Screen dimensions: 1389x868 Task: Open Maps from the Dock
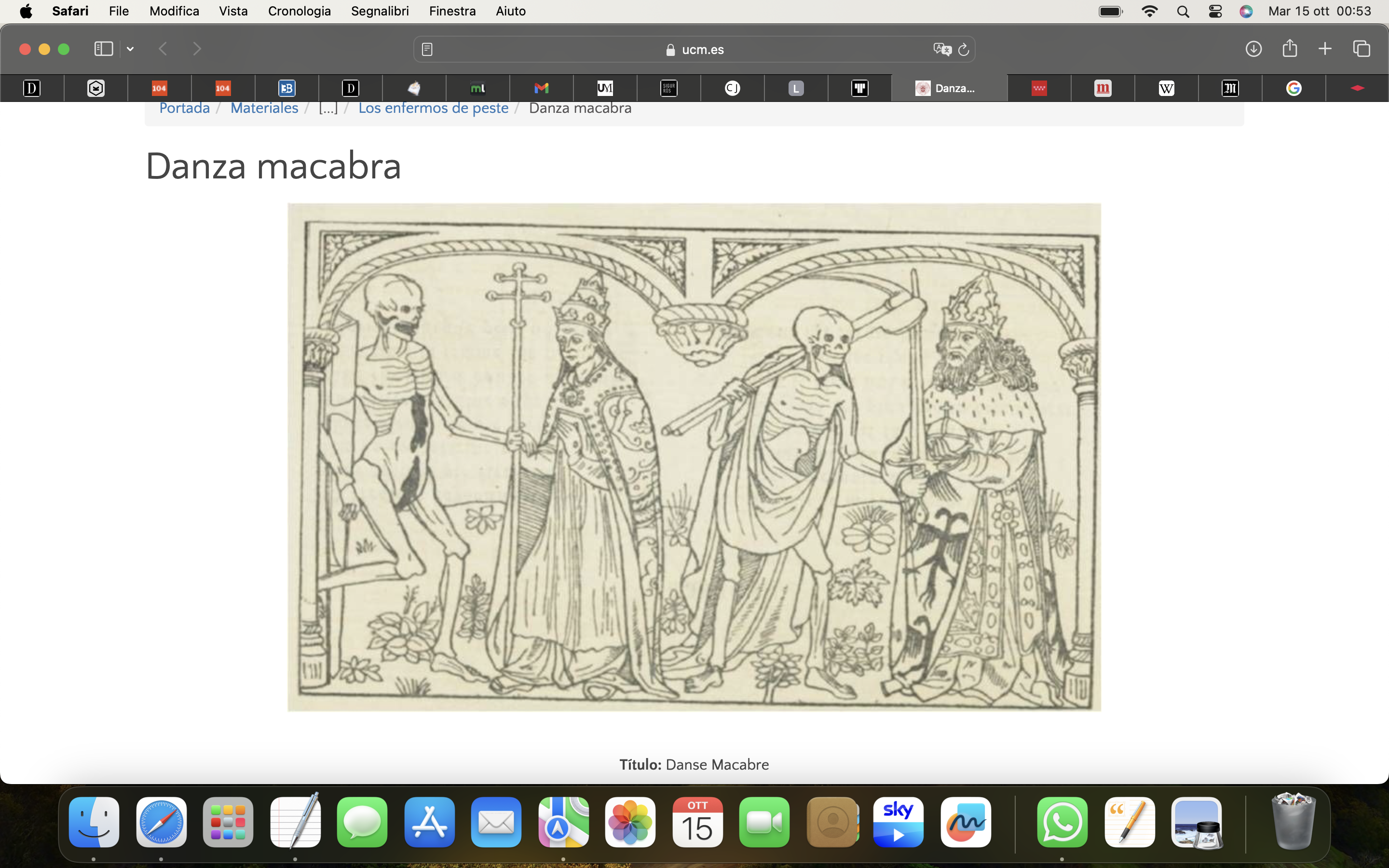(563, 822)
